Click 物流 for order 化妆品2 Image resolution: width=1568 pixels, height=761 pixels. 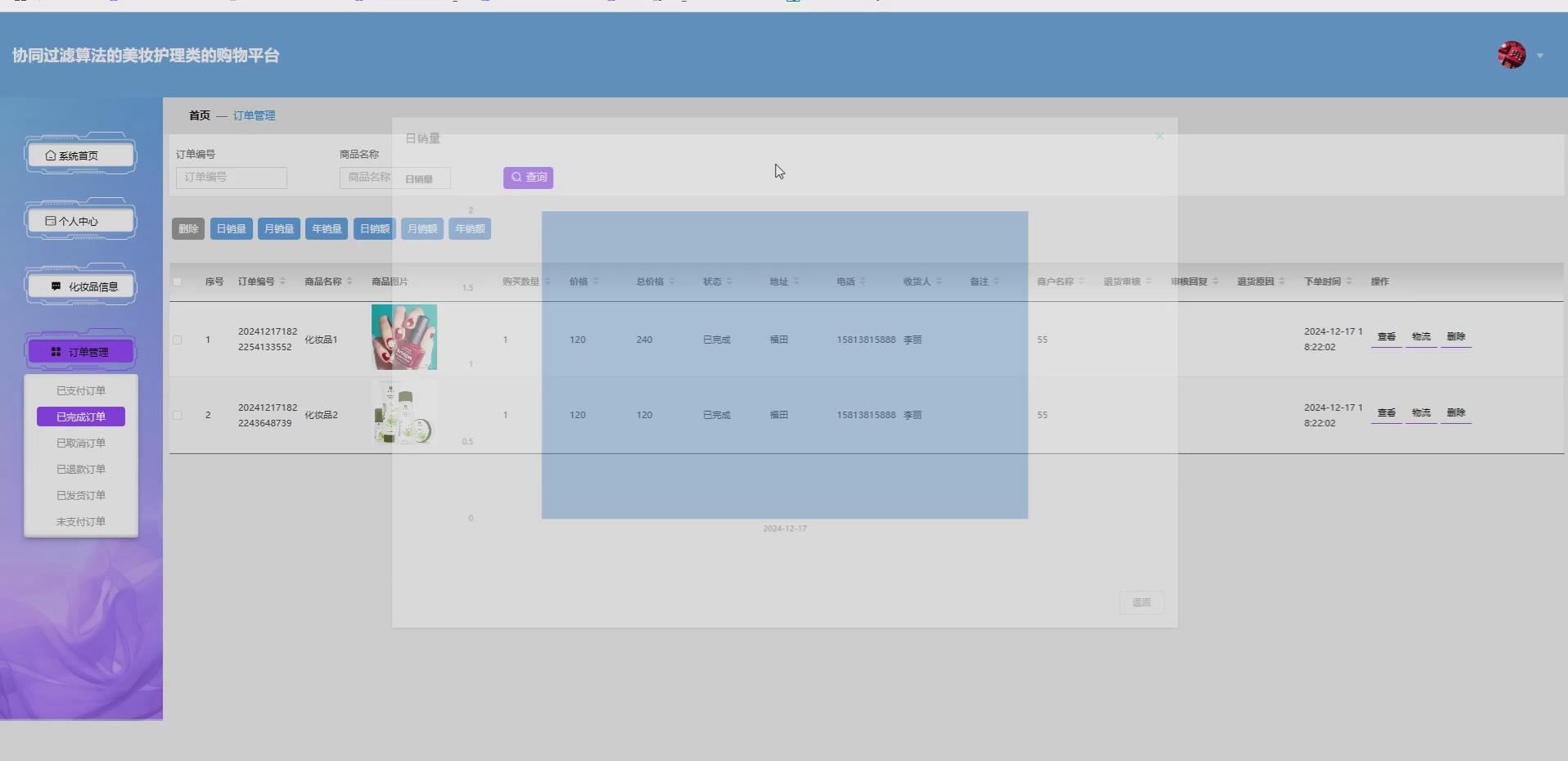pos(1421,413)
